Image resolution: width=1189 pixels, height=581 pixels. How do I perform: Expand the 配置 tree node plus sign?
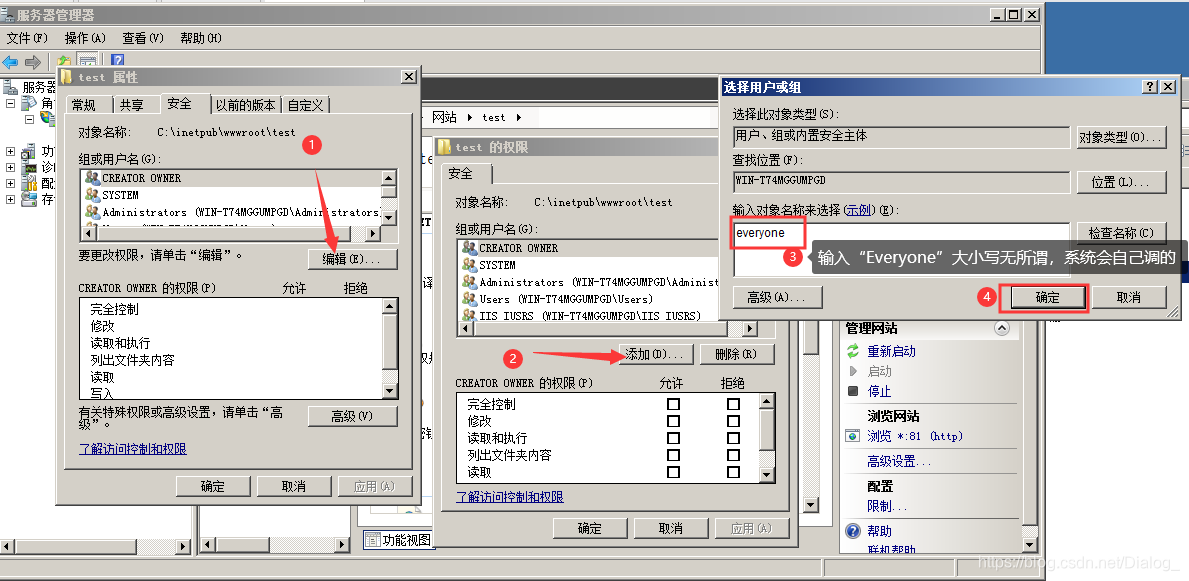tap(11, 183)
